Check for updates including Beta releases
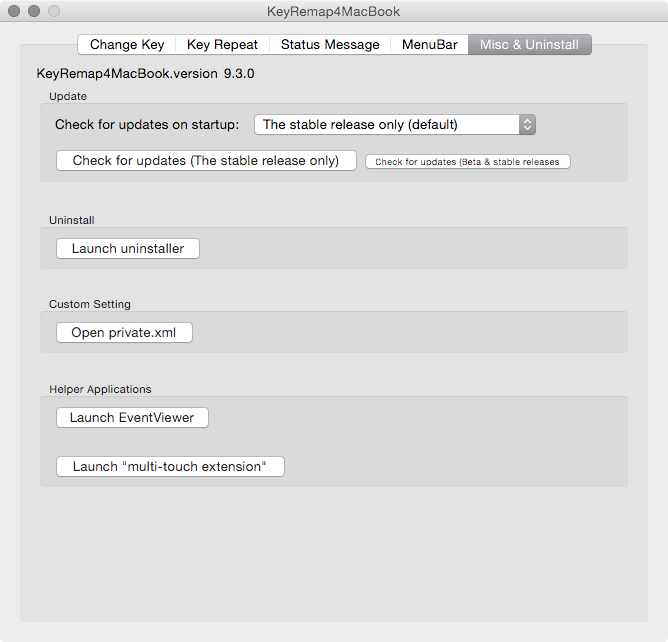Image resolution: width=668 pixels, height=642 pixels. tap(468, 162)
